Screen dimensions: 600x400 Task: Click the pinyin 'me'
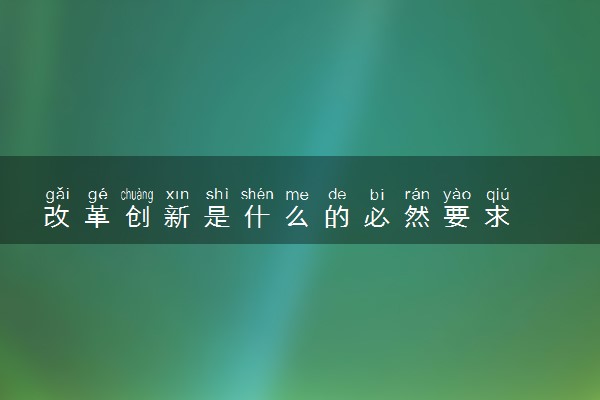[x=297, y=195]
